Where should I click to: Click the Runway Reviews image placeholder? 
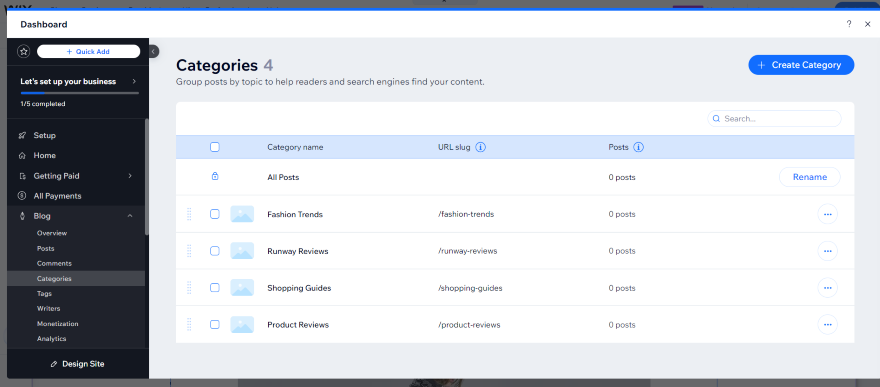click(242, 251)
